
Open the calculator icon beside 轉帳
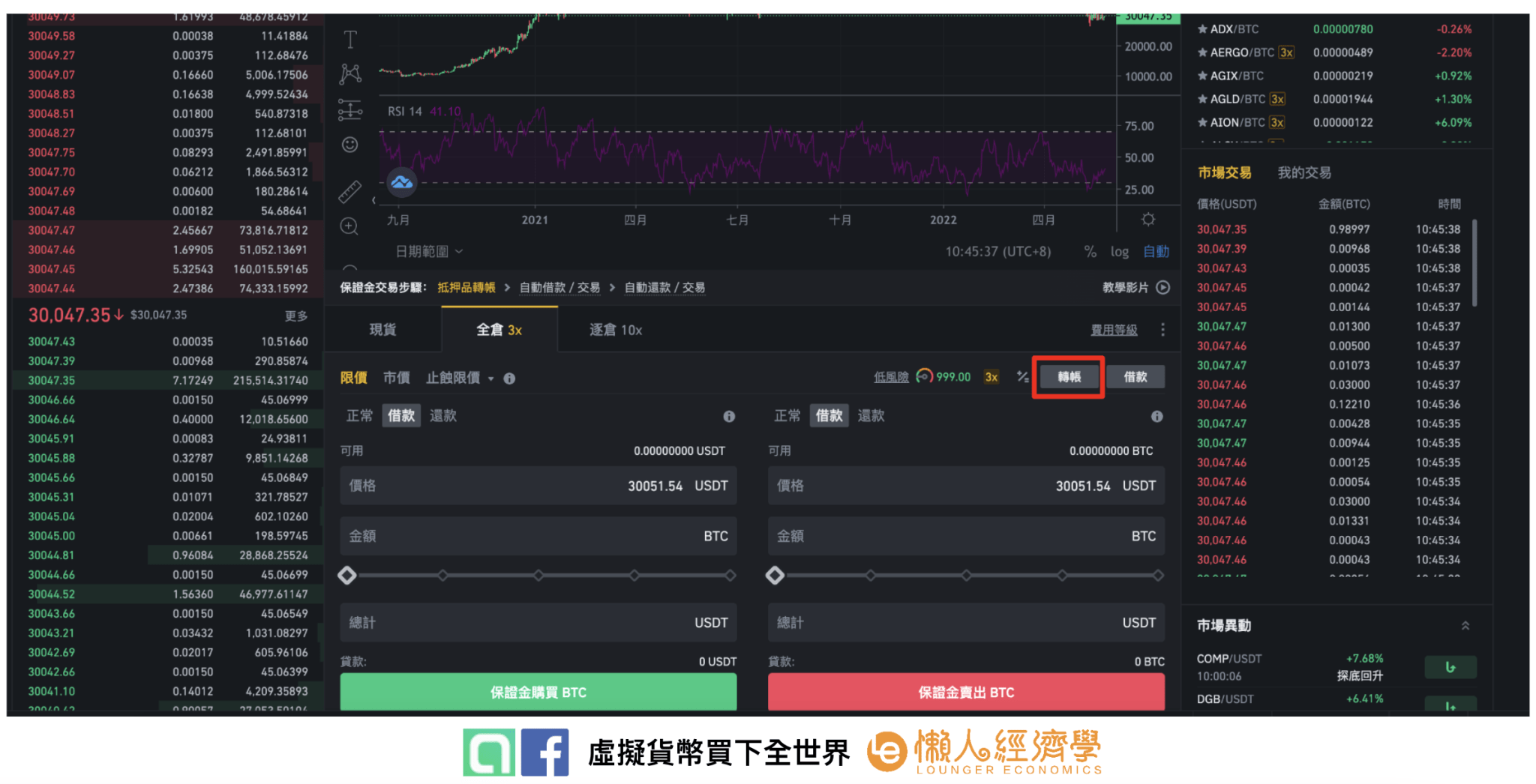point(1022,377)
